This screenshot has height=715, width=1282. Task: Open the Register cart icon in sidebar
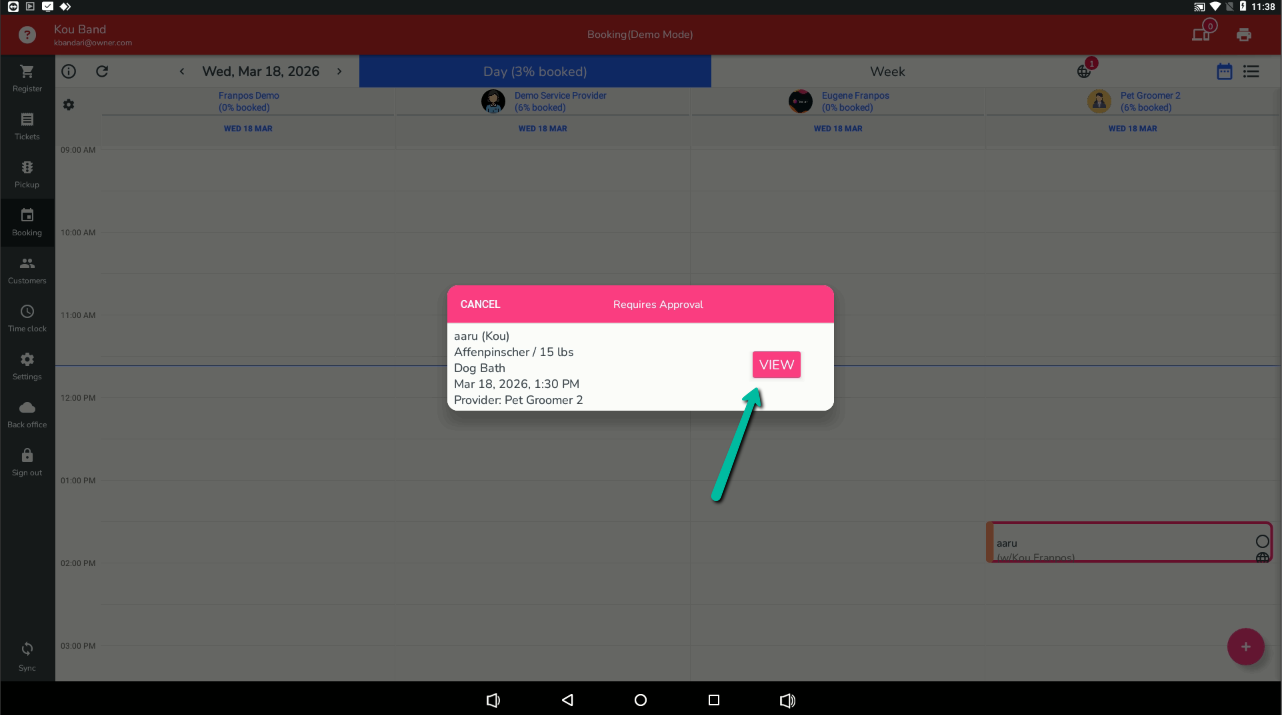(27, 73)
